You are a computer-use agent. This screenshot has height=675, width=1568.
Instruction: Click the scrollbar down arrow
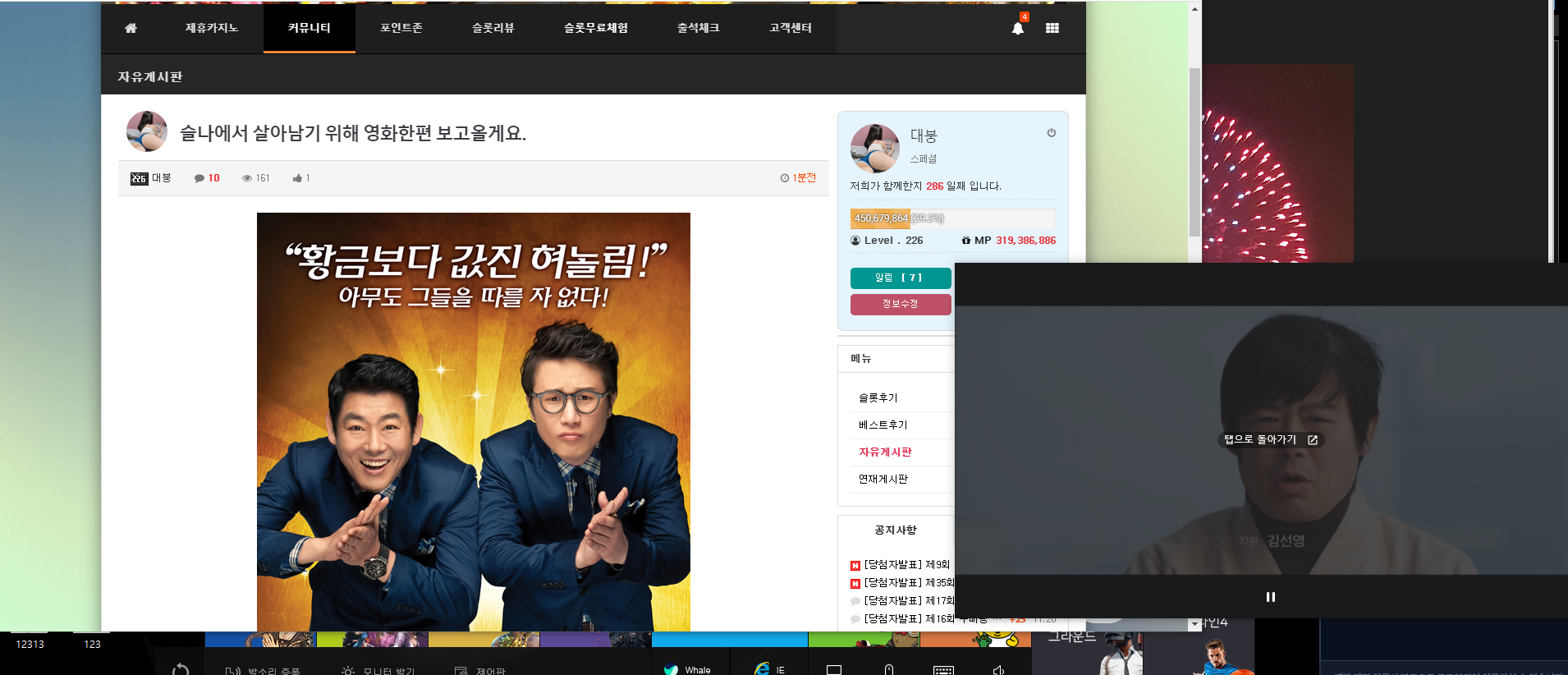click(x=1194, y=625)
